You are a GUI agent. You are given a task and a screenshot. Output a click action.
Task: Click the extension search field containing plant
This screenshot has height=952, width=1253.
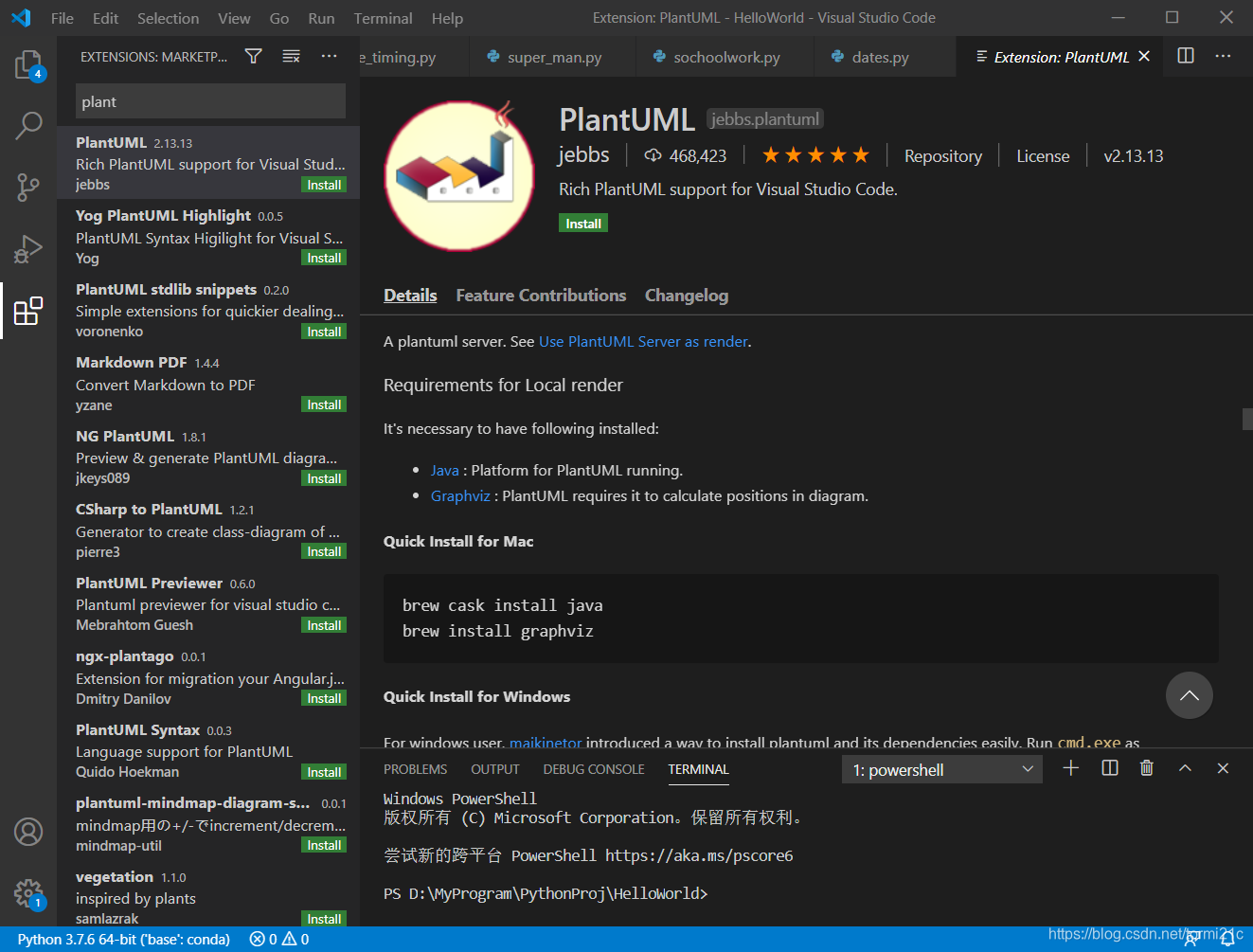click(x=210, y=101)
